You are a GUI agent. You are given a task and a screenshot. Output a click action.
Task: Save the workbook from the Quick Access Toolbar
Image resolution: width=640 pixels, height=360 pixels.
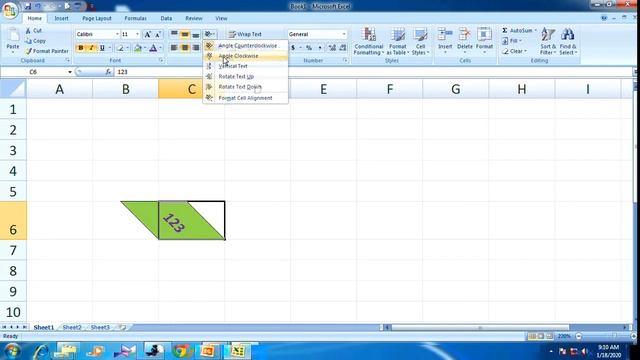pos(28,6)
